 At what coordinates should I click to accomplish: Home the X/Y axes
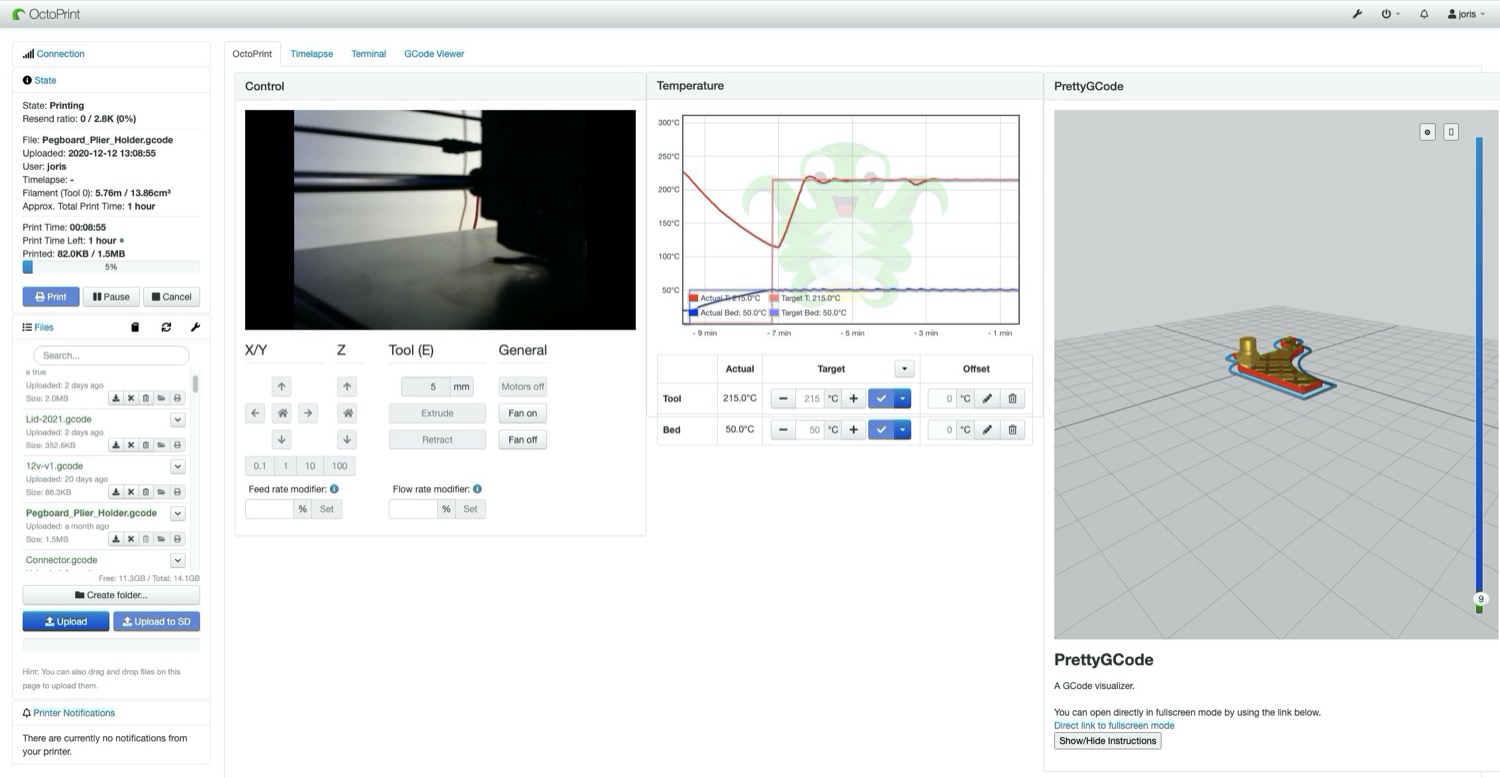coord(282,413)
